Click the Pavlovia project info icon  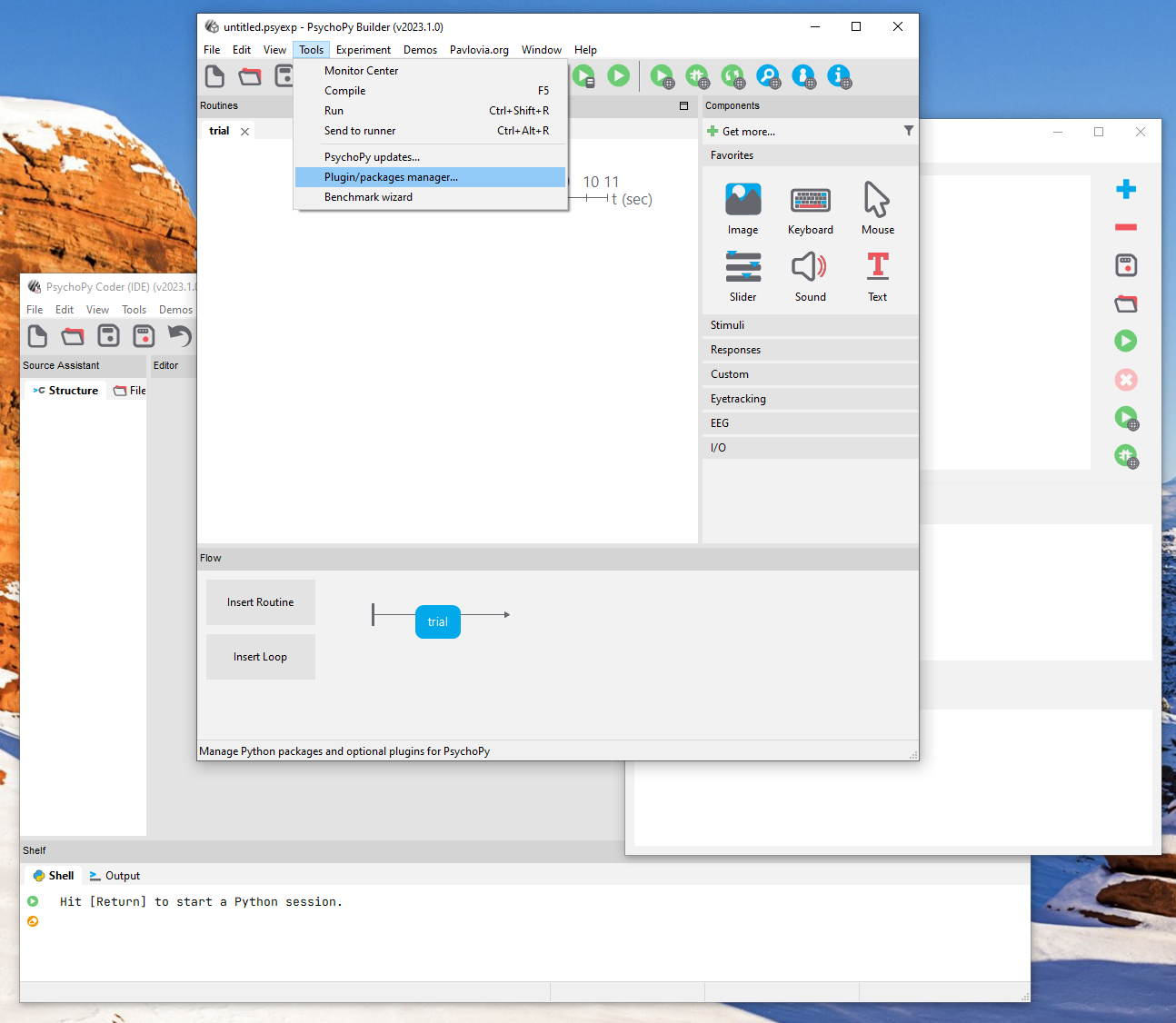pyautogui.click(x=839, y=76)
